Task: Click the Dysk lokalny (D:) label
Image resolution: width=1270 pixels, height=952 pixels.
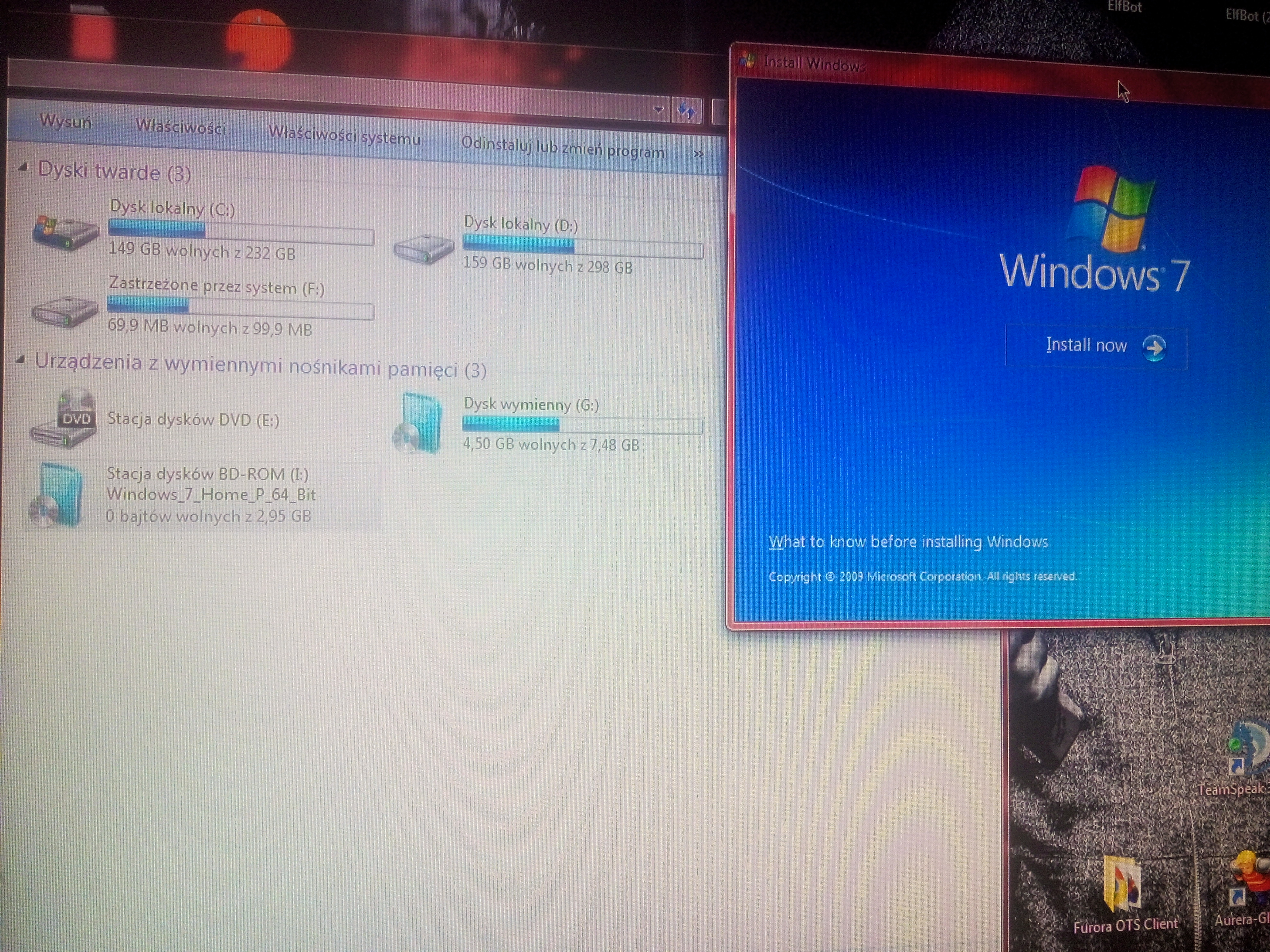Action: click(521, 224)
